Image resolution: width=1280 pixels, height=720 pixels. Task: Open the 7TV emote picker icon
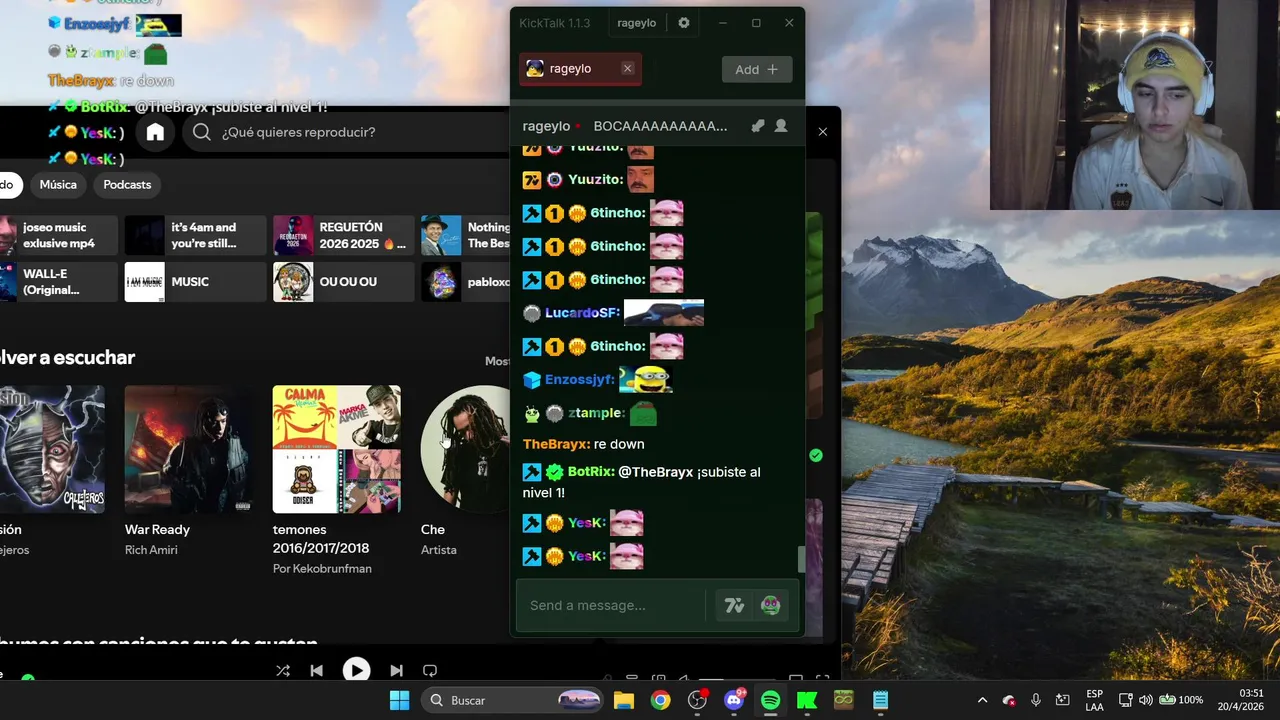point(735,605)
